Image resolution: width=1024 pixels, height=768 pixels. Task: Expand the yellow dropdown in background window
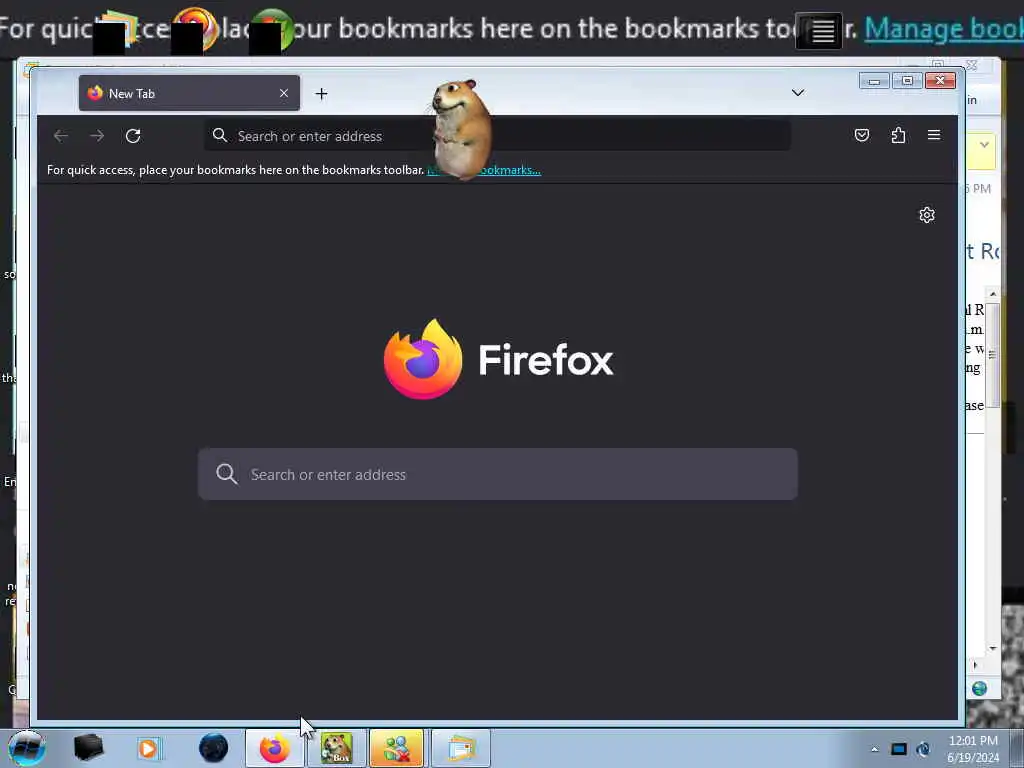[984, 144]
